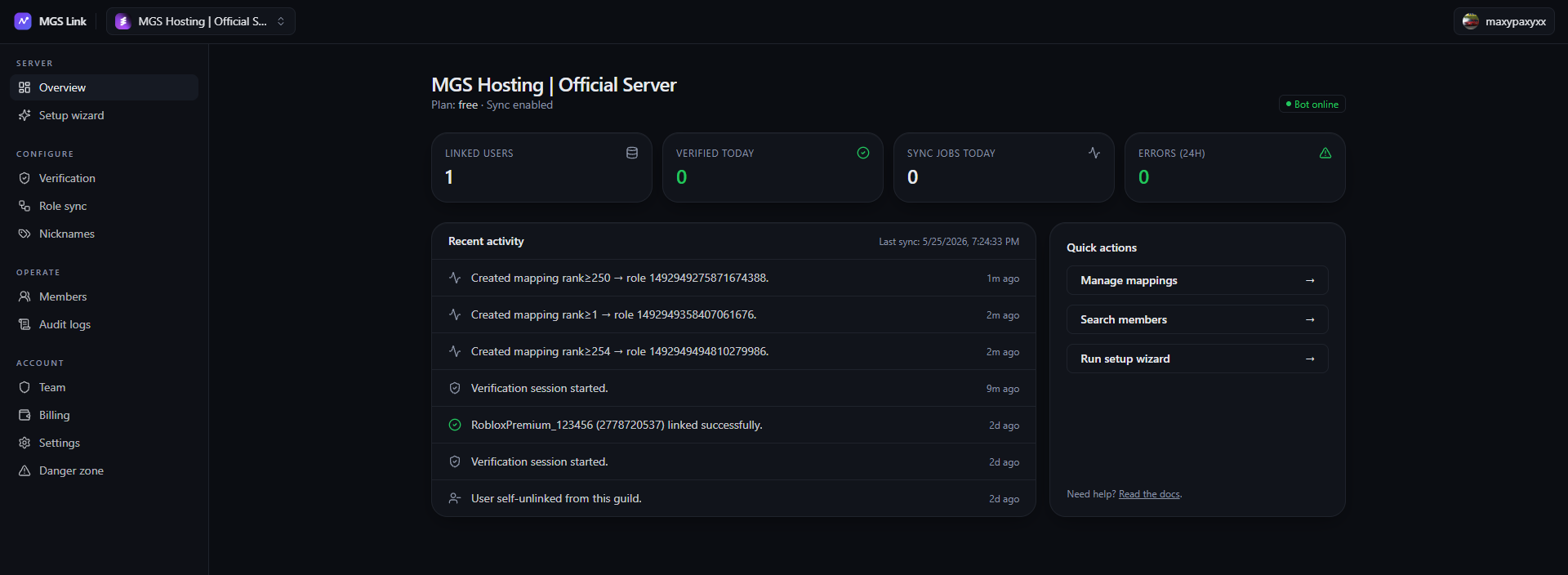Click the activity icon beside rank≥250 mapping
This screenshot has height=575, width=1568.
[455, 278]
